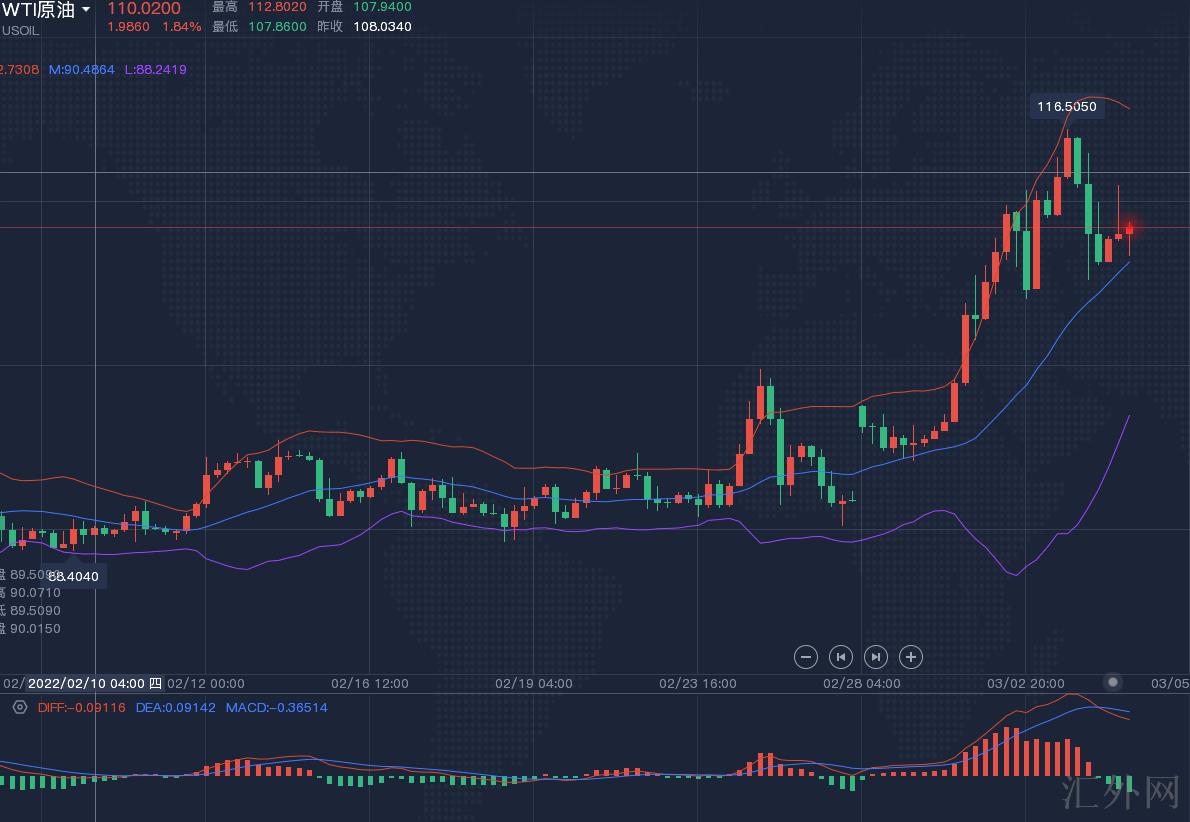Open MACD indicator settings hexagon icon
The width and height of the screenshot is (1190, 822).
pyautogui.click(x=19, y=707)
